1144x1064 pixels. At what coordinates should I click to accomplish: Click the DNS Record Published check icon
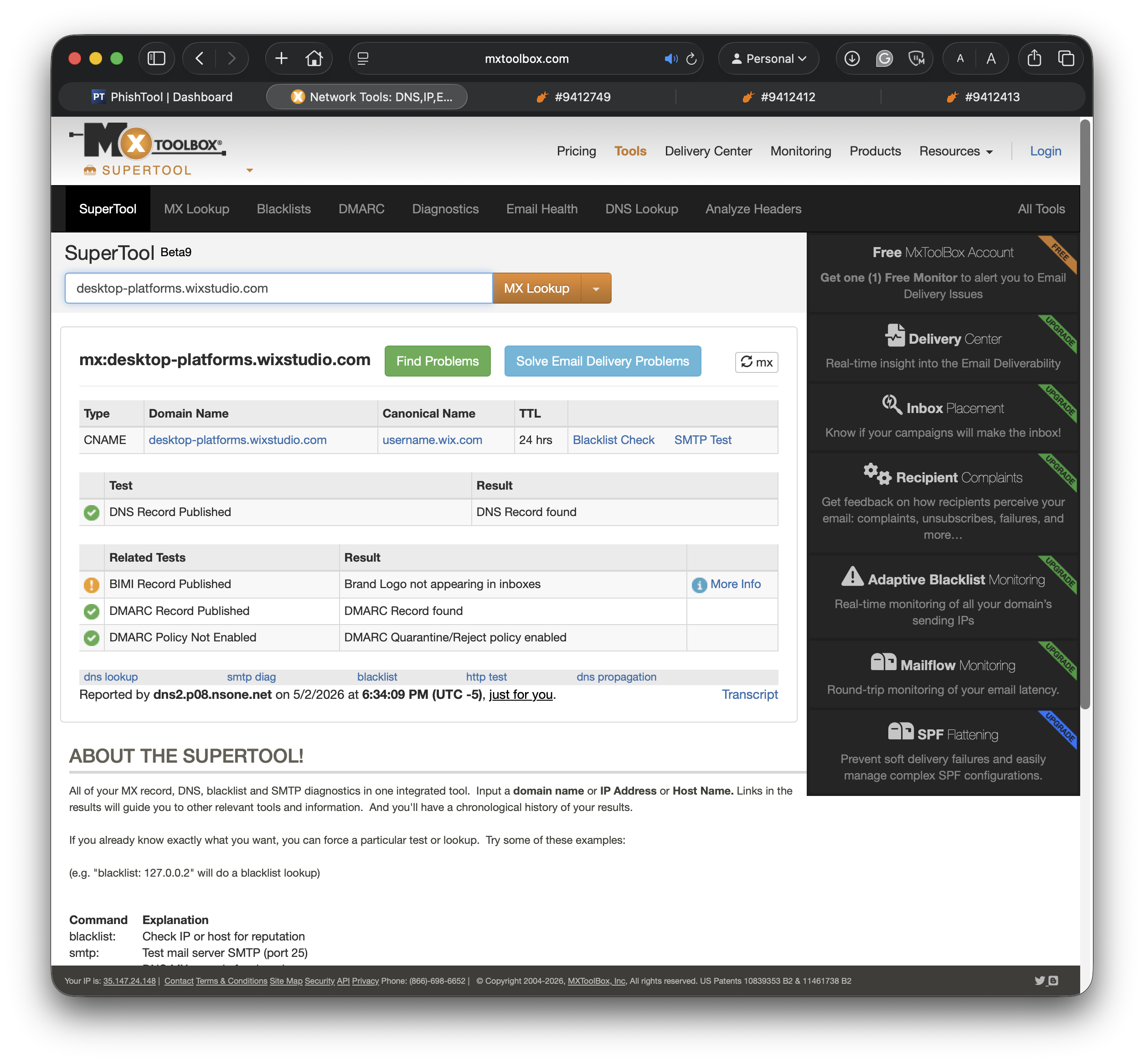pyautogui.click(x=92, y=512)
